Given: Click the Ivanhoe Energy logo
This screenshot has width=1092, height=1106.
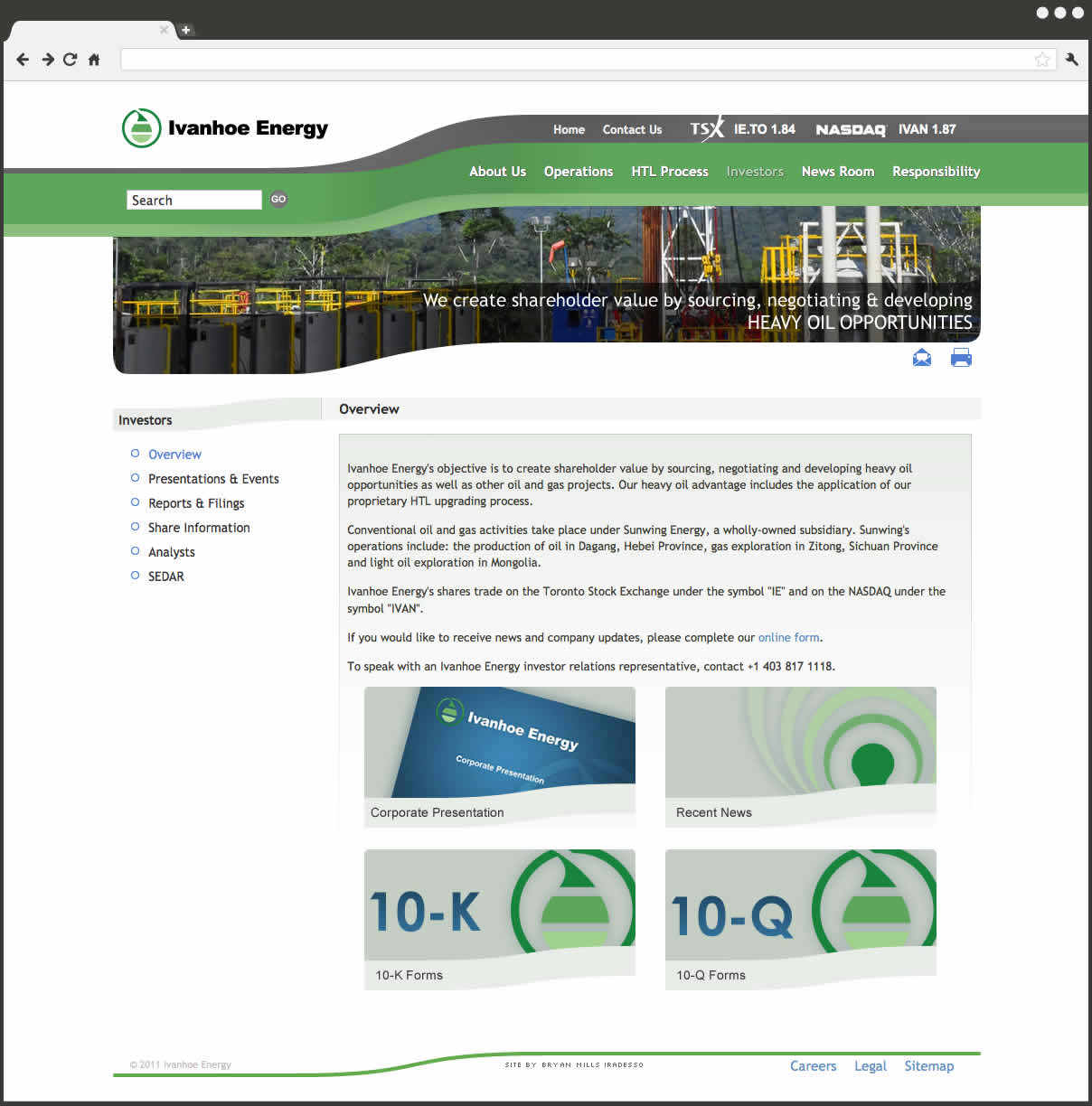Looking at the screenshot, I should click(225, 128).
